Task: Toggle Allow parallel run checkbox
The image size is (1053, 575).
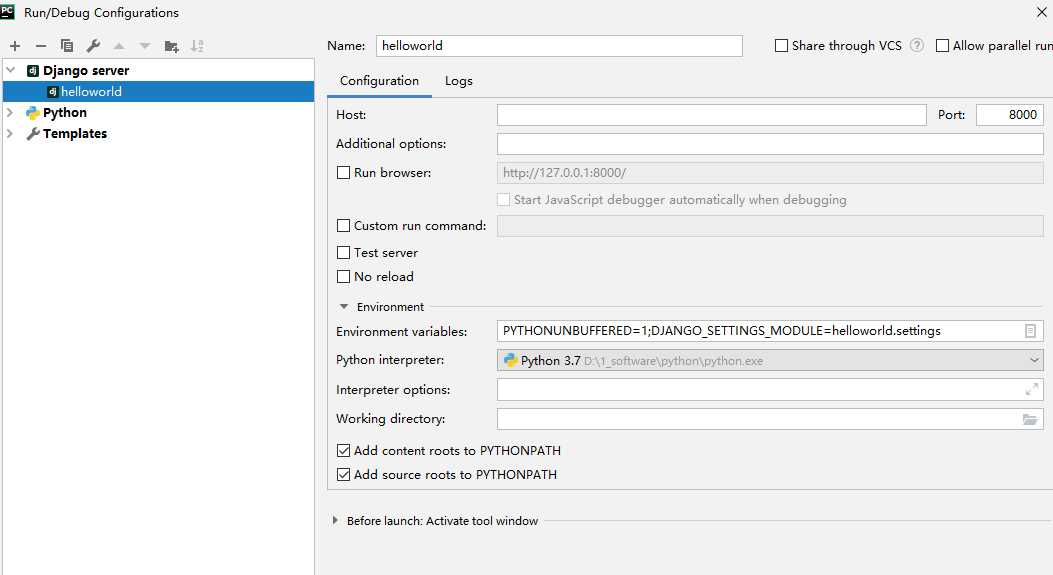Action: coord(942,46)
